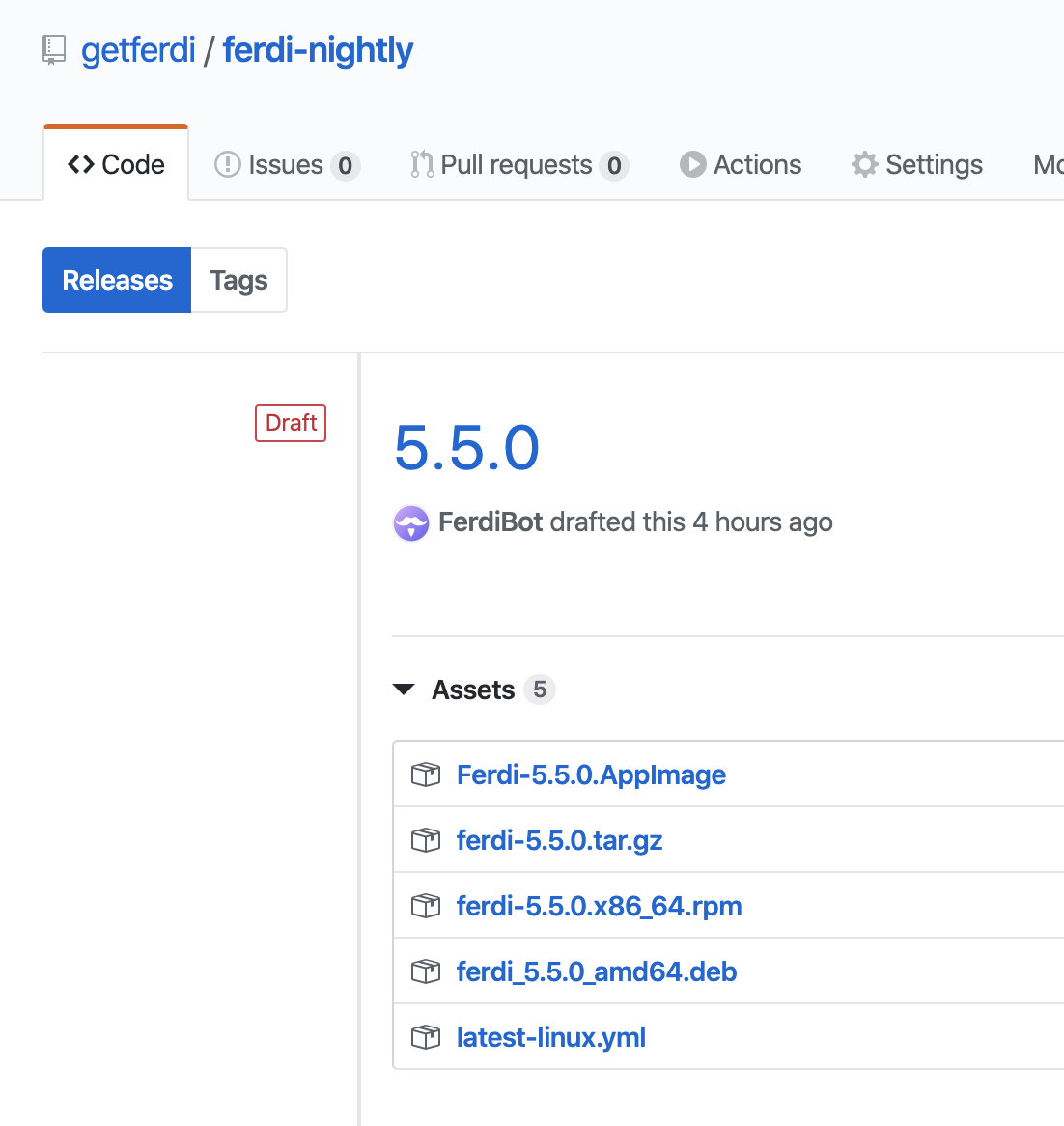Image resolution: width=1064 pixels, height=1126 pixels.
Task: Switch to the Issues tab
Action: click(x=287, y=164)
